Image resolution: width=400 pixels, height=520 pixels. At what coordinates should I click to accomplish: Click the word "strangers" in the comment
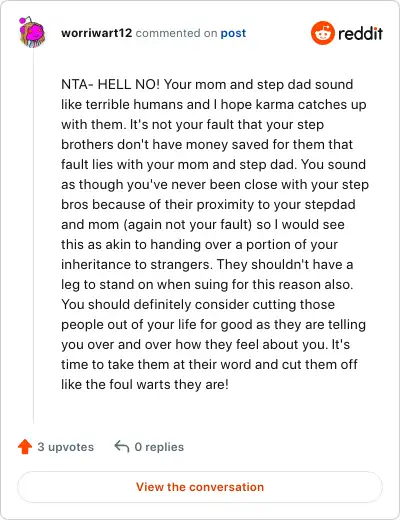tap(181, 264)
